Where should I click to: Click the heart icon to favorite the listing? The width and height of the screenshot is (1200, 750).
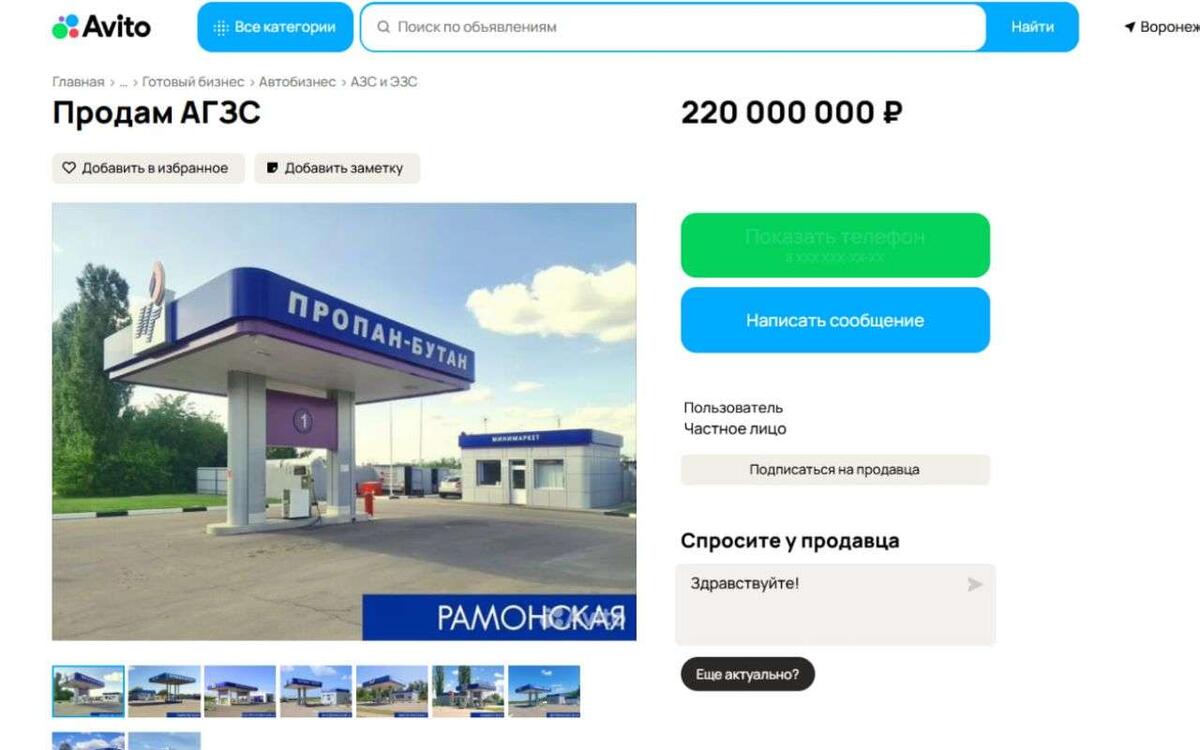(x=69, y=168)
